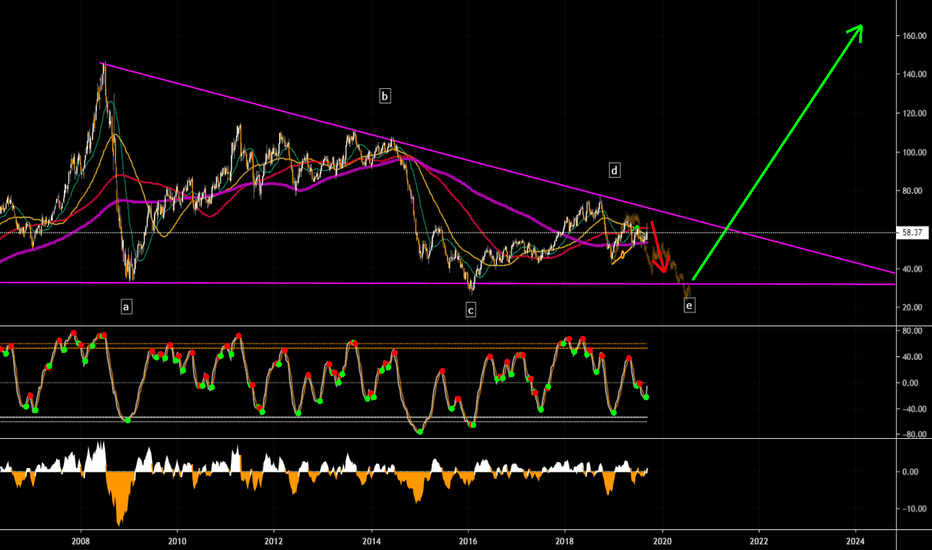932x550 pixels.
Task: Click the 2024 time axis label
Action: coord(855,541)
